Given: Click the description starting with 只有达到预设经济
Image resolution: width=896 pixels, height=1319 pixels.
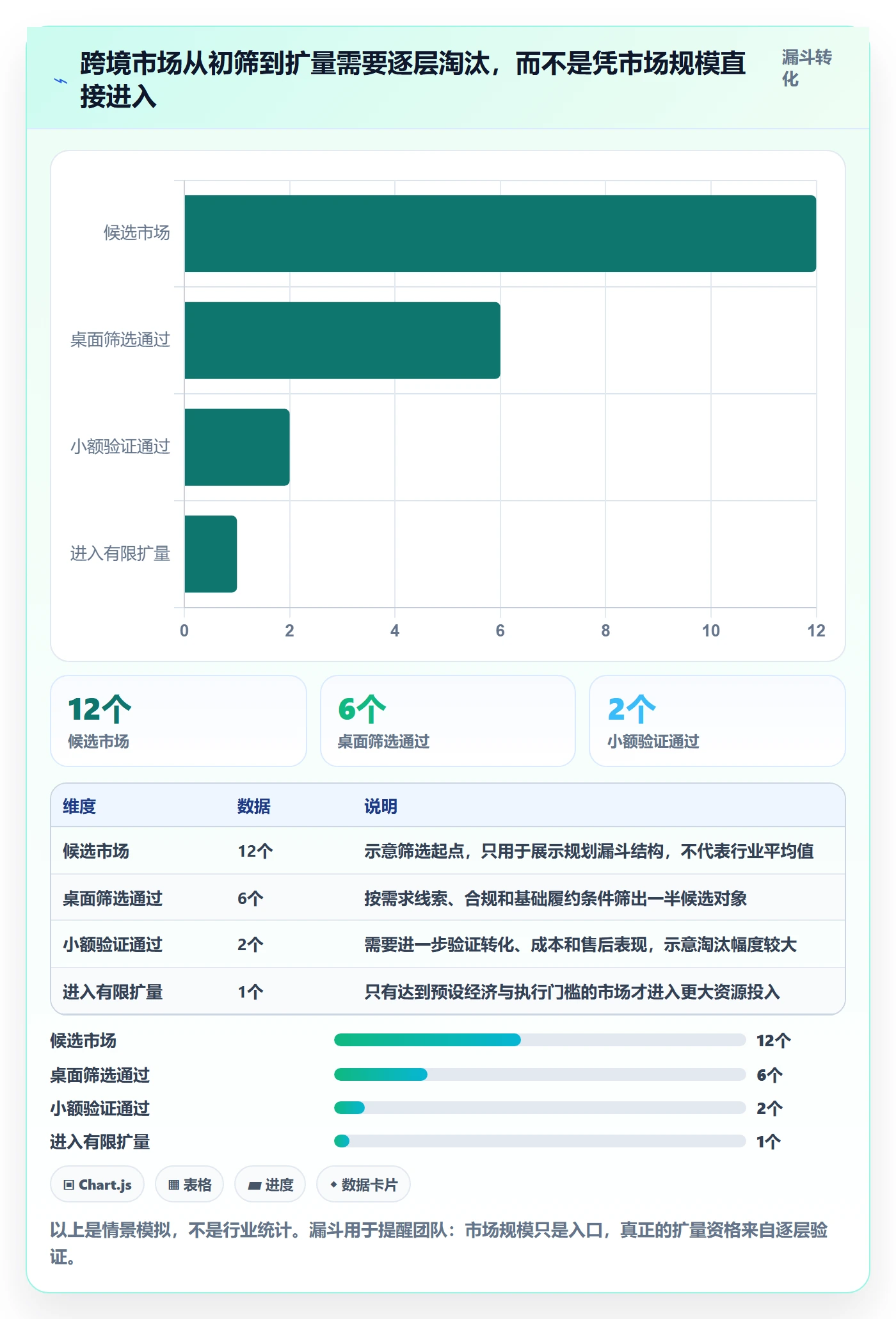Looking at the screenshot, I should (x=572, y=992).
